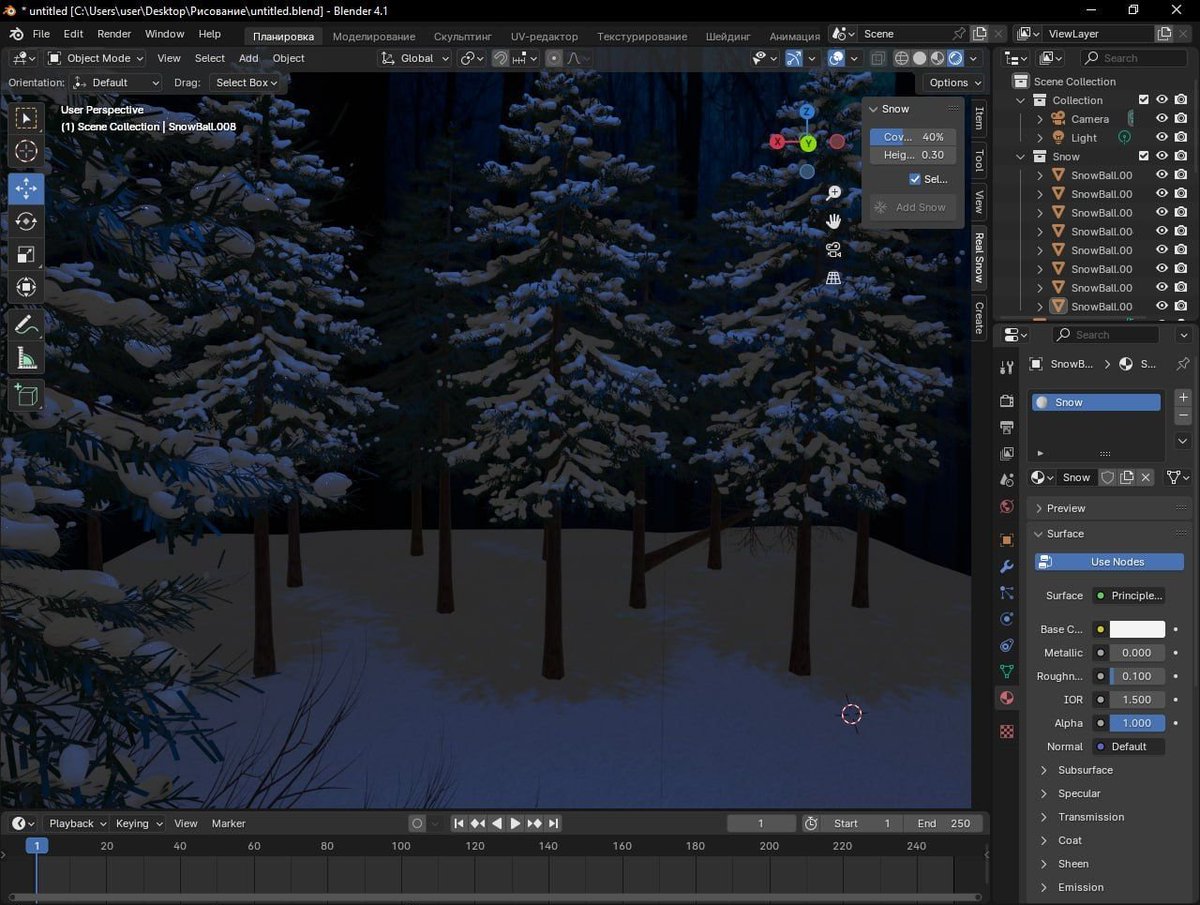Image resolution: width=1200 pixels, height=905 pixels.
Task: Open the Marker menu in timeline
Action: pyautogui.click(x=228, y=823)
